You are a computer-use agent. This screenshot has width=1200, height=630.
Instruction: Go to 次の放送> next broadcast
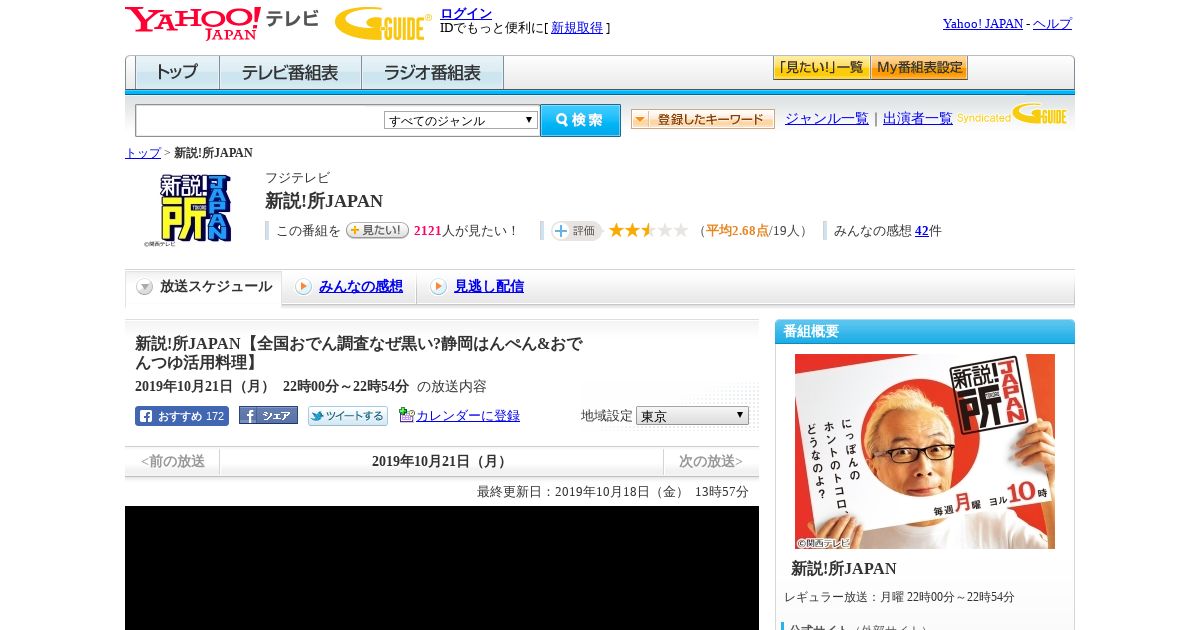pos(711,462)
